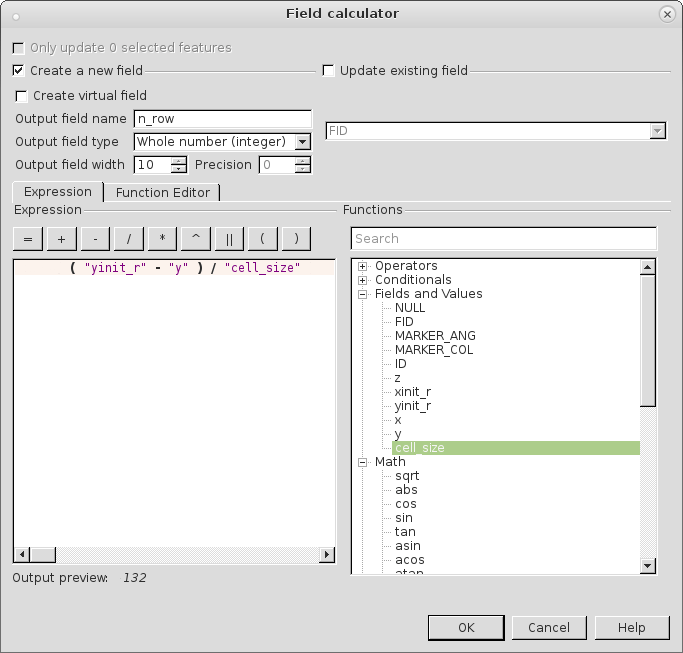683x653 pixels.
Task: Click inside the expression editor area
Action: [174, 405]
